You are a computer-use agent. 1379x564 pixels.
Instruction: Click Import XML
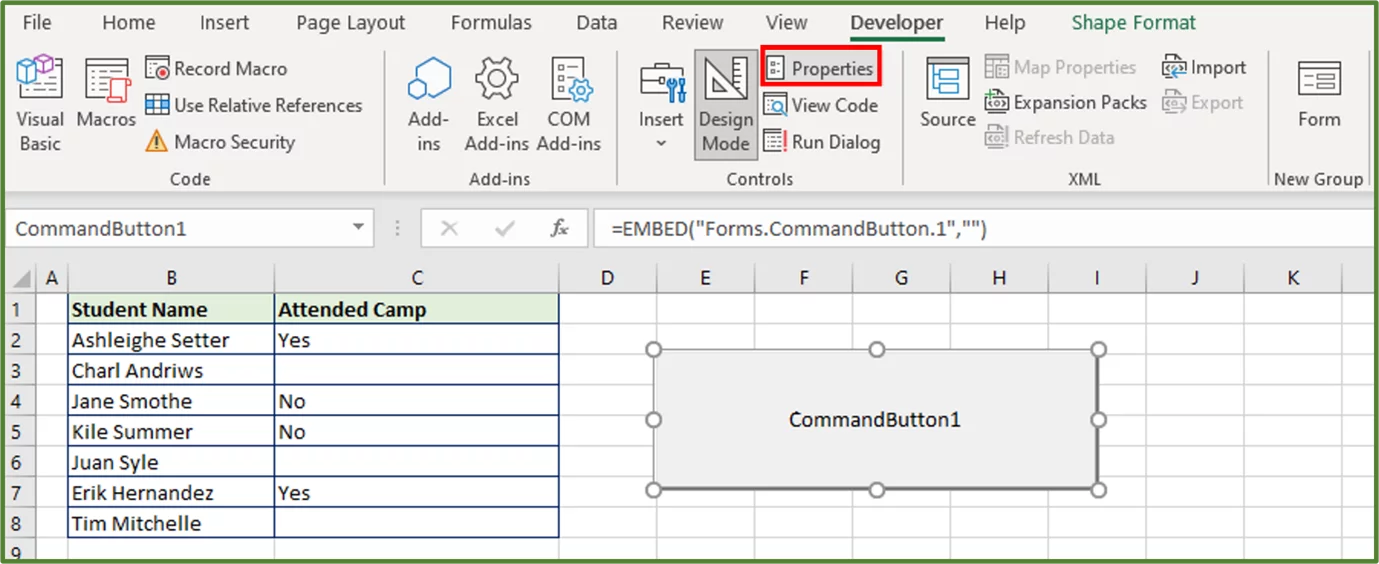pyautogui.click(x=1204, y=67)
